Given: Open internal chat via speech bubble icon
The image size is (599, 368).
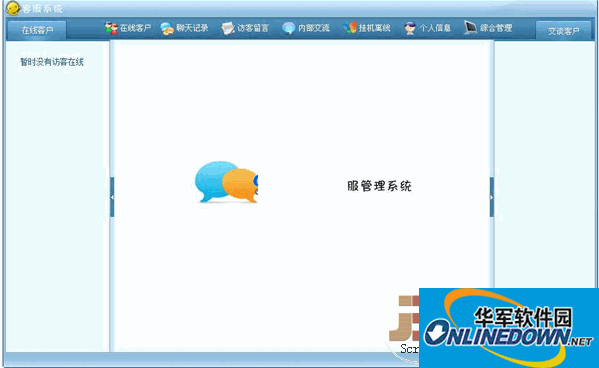Looking at the screenshot, I should pyautogui.click(x=288, y=28).
